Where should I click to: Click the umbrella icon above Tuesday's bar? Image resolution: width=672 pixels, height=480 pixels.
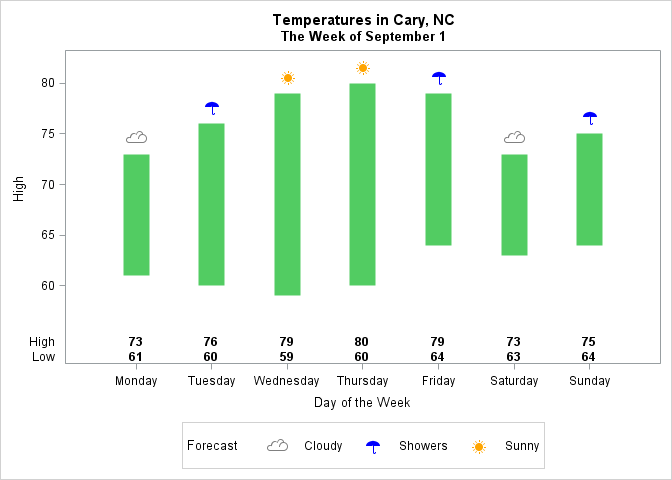pos(212,108)
